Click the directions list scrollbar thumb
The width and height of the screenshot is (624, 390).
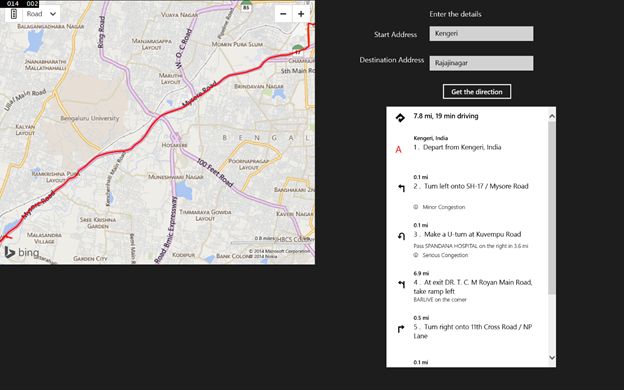(x=552, y=208)
